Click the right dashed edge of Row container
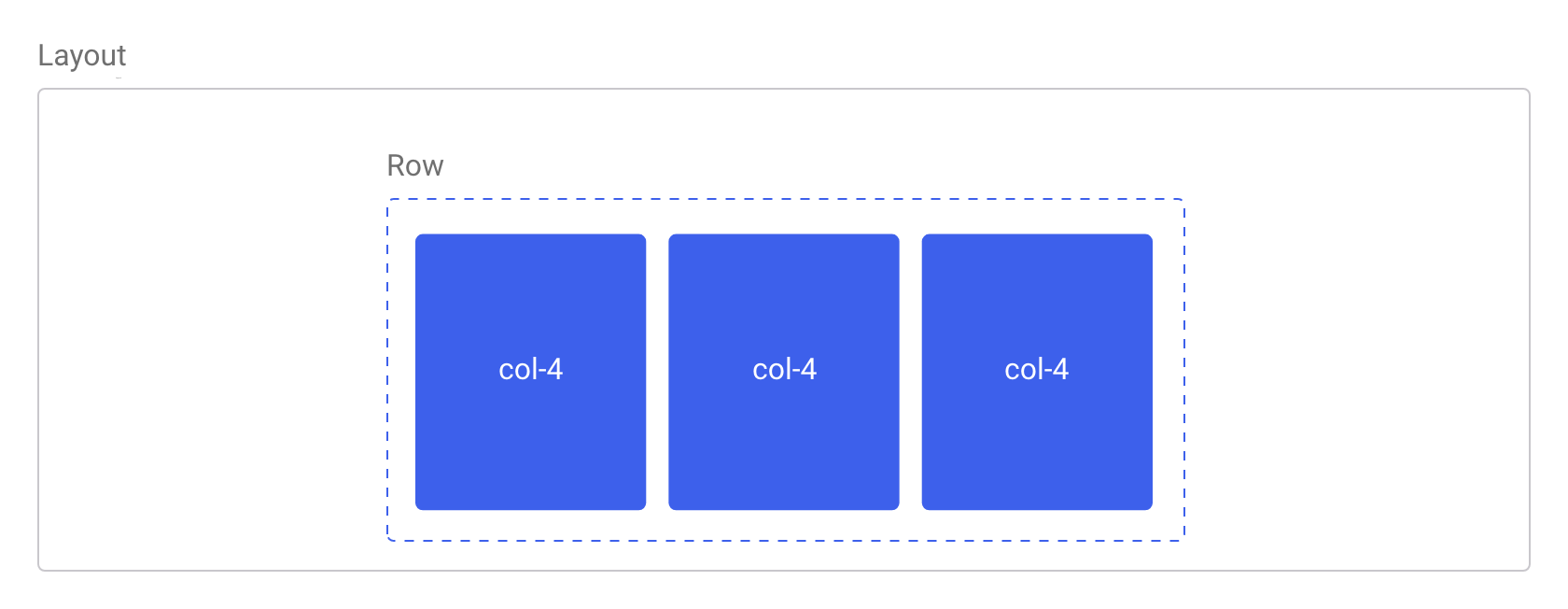 pos(1184,370)
